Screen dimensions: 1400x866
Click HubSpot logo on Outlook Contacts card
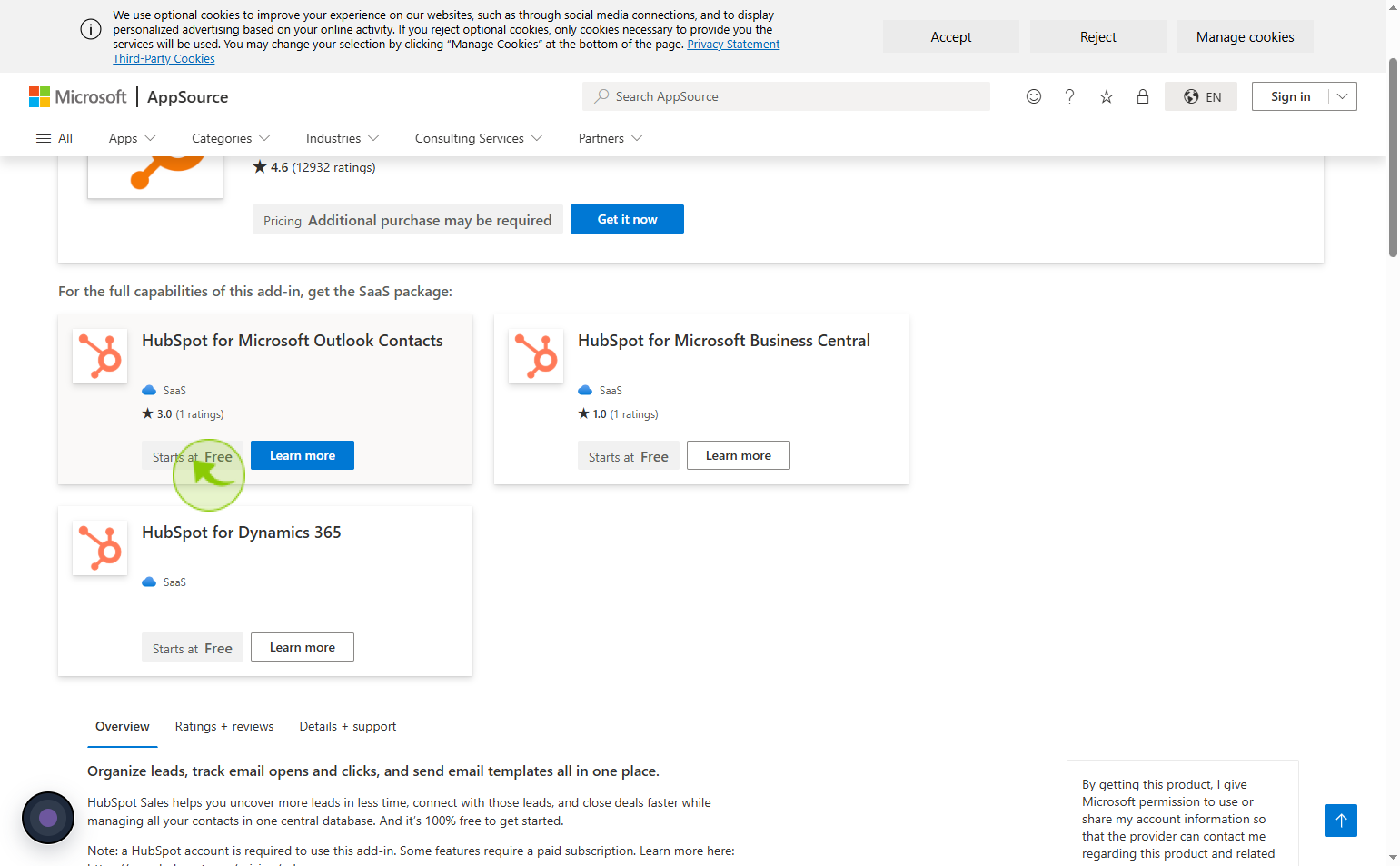coord(100,355)
